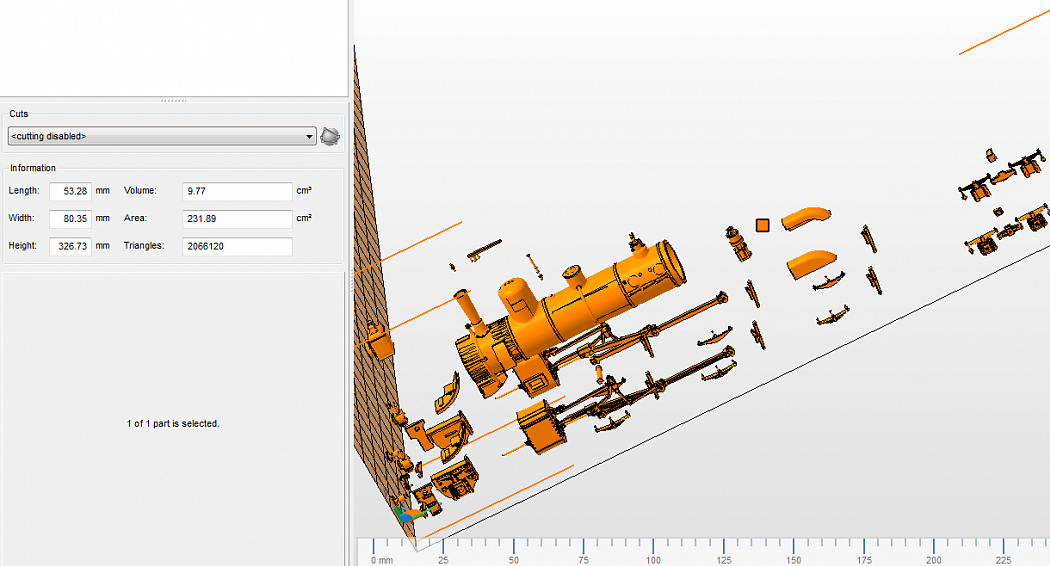
Task: Click the Triangles count field
Action: [237, 246]
